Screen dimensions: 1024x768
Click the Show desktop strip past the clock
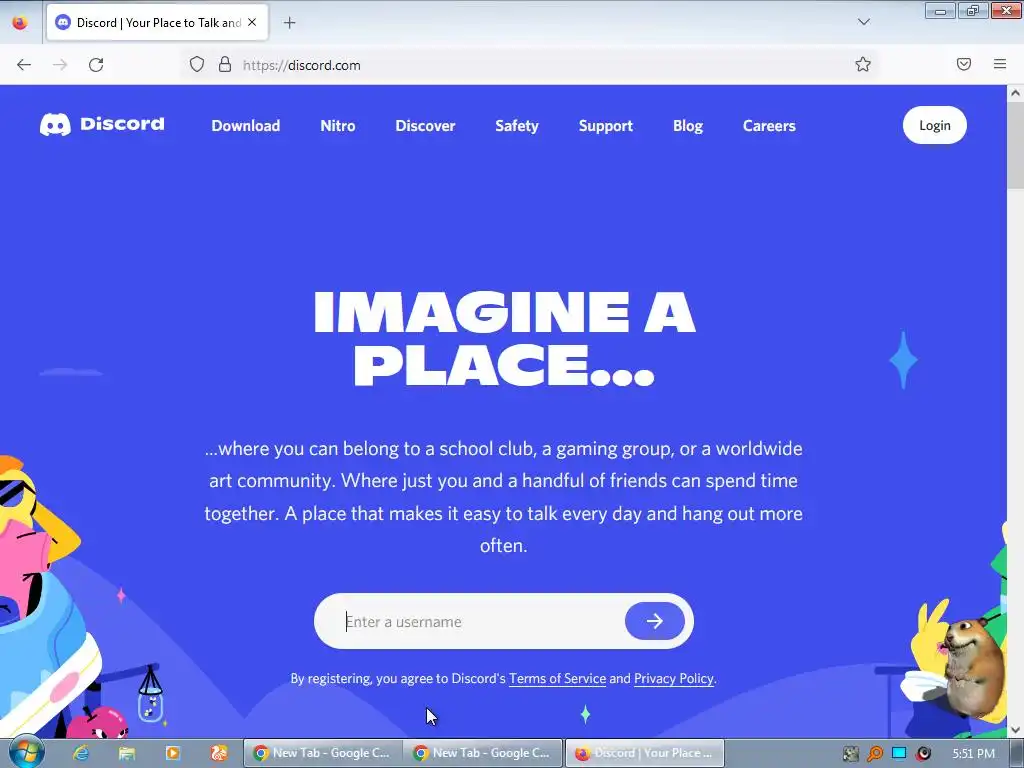pyautogui.click(x=1016, y=754)
